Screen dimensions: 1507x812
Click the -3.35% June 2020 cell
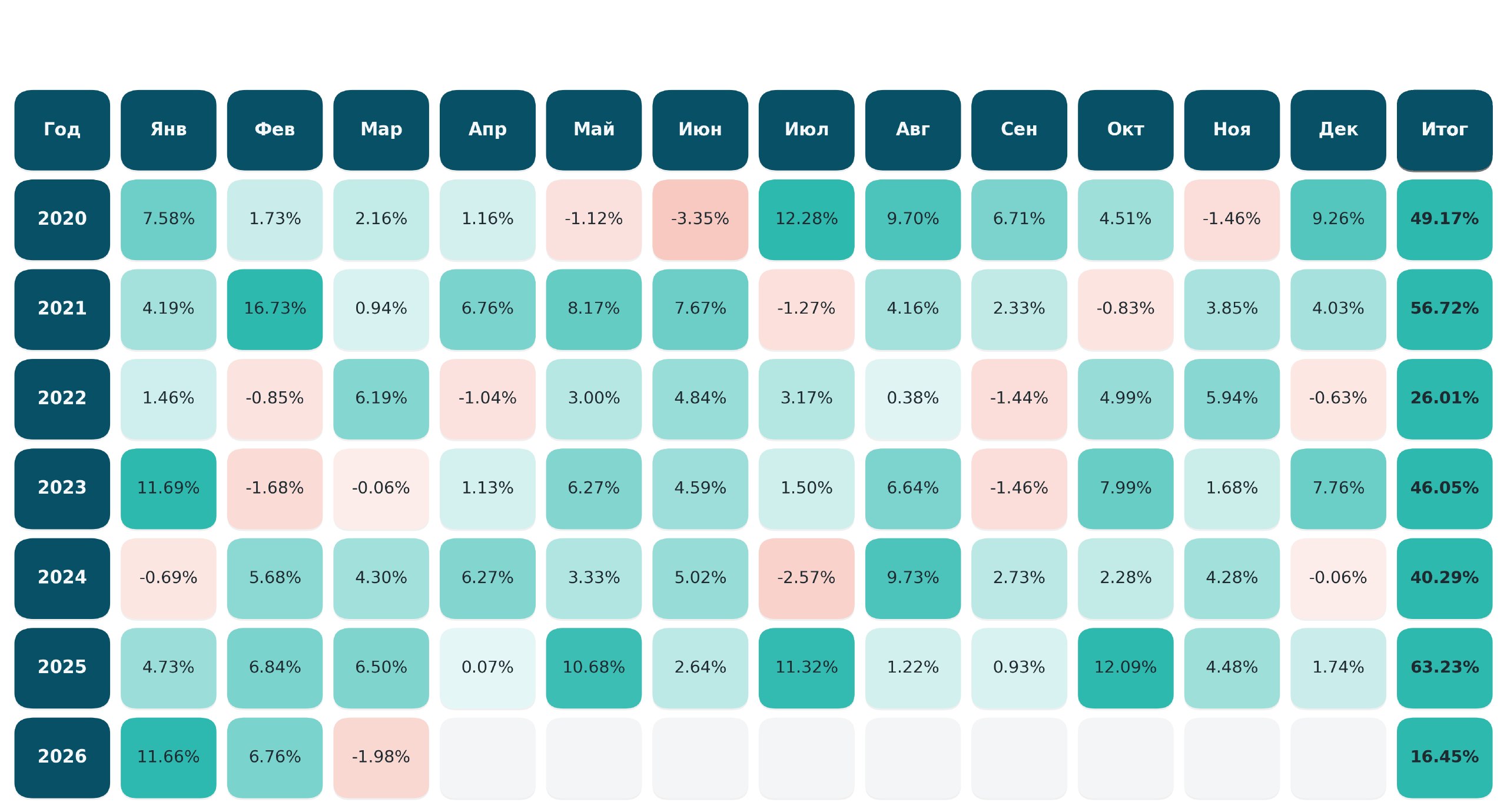tap(700, 219)
